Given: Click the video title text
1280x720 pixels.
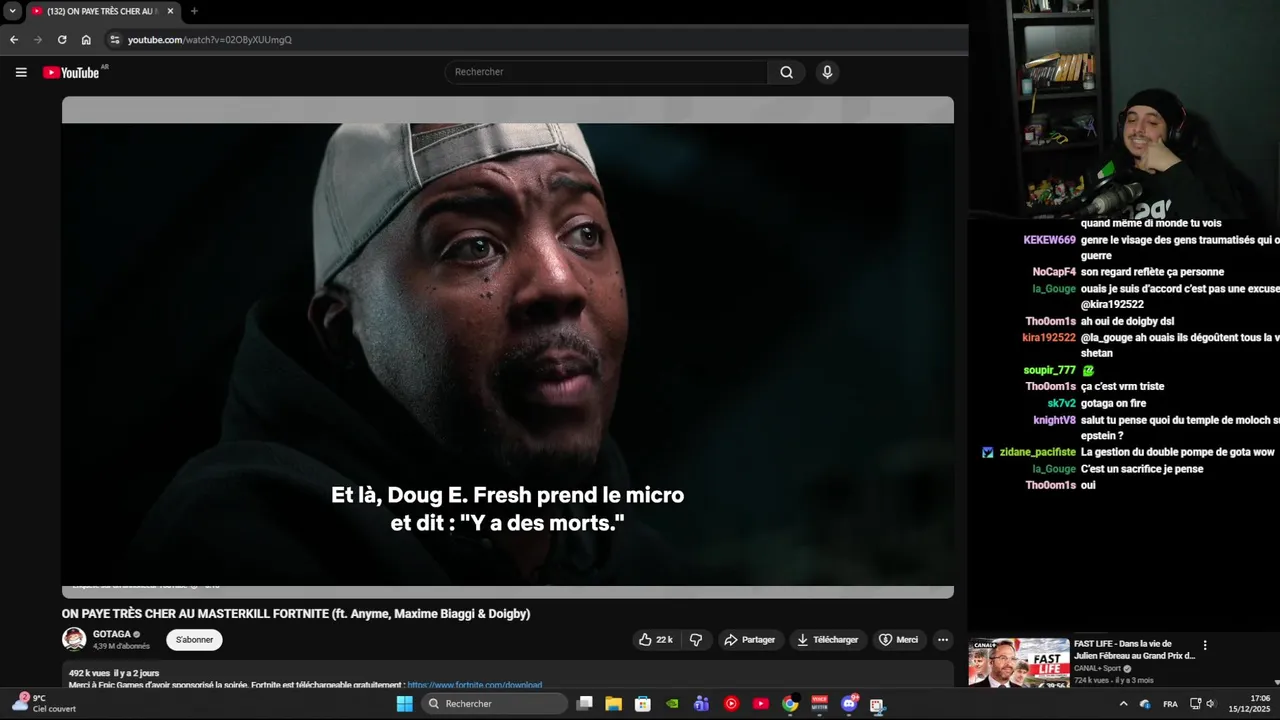Looking at the screenshot, I should tap(296, 614).
